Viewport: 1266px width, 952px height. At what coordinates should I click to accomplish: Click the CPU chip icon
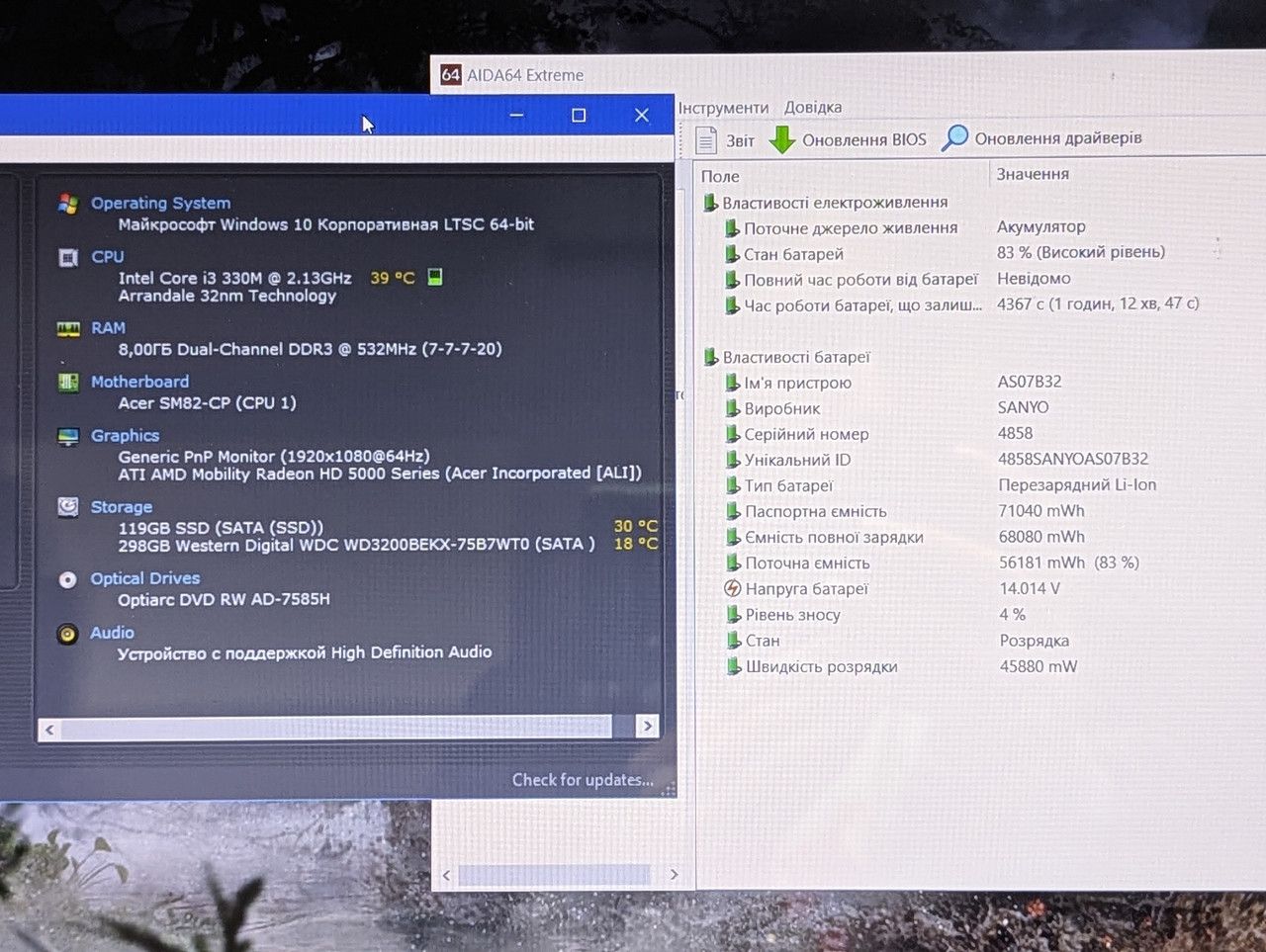click(x=68, y=258)
